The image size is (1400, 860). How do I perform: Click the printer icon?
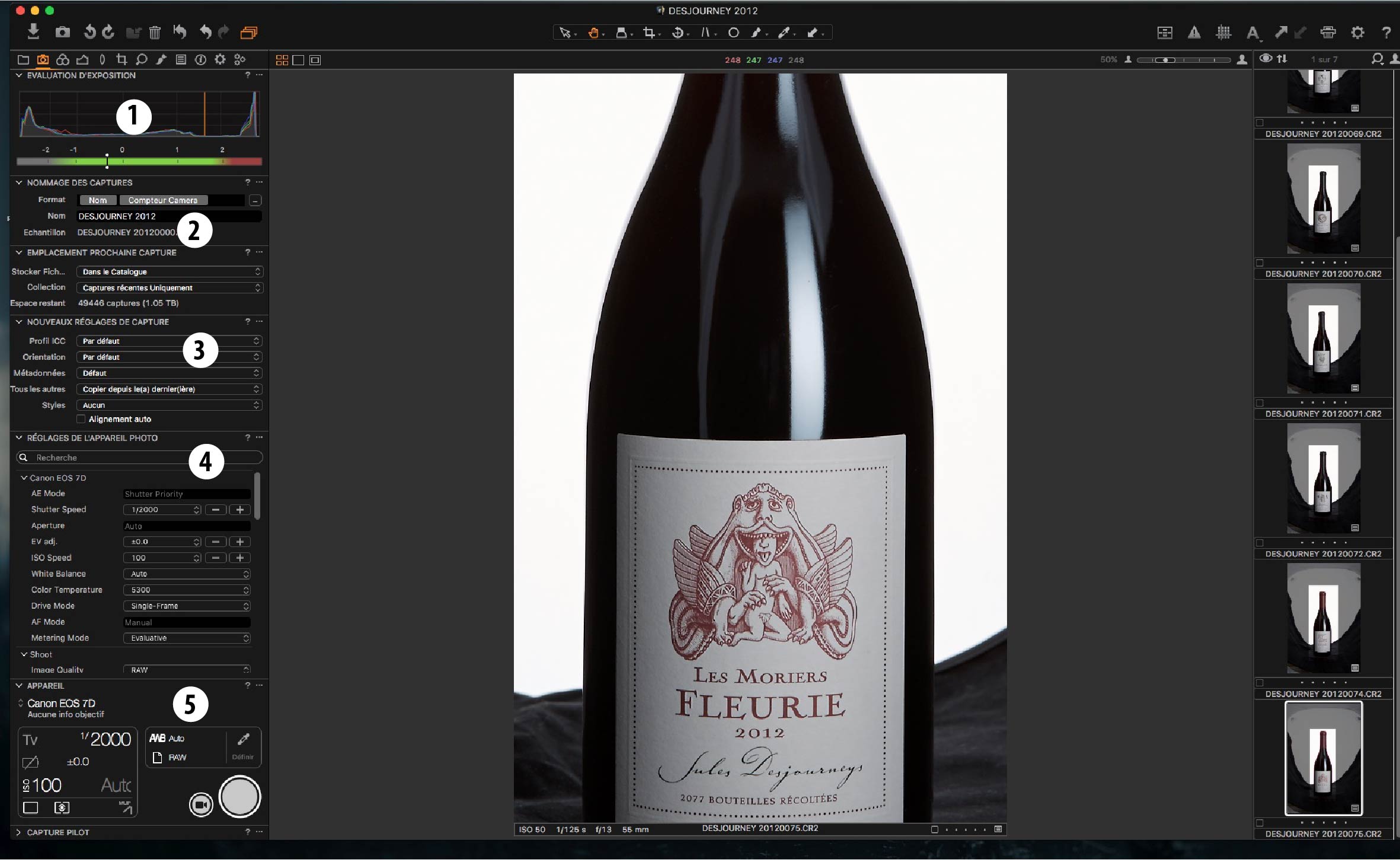[1328, 33]
